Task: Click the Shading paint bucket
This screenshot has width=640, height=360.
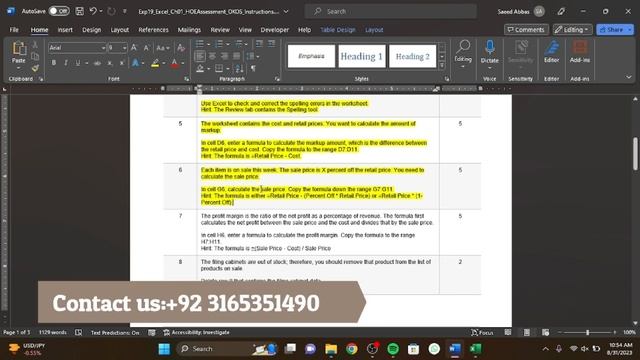Action: point(200,68)
